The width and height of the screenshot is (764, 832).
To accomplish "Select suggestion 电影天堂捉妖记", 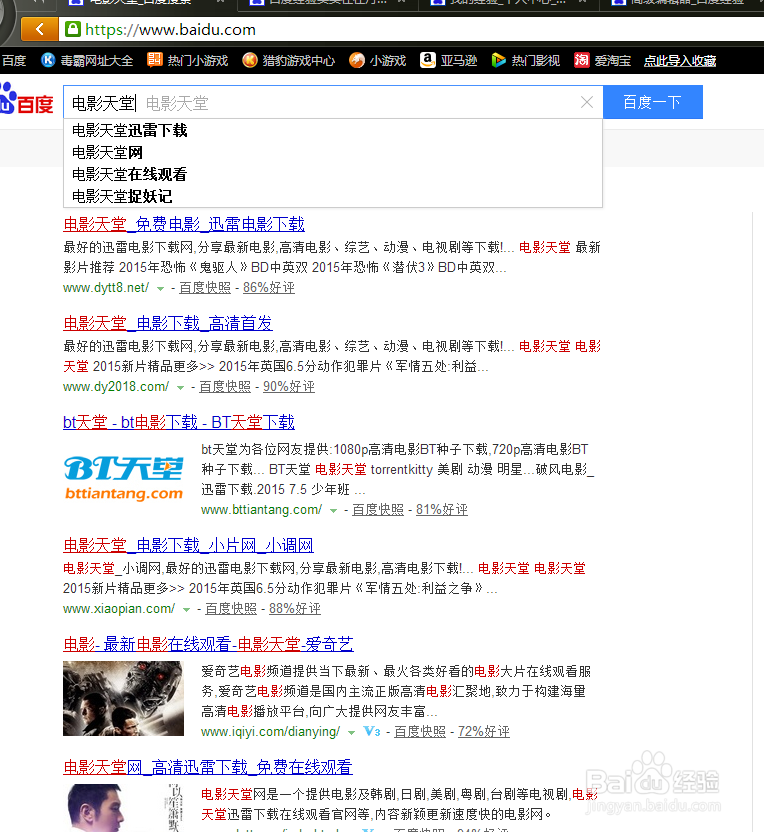I will (x=333, y=197).
